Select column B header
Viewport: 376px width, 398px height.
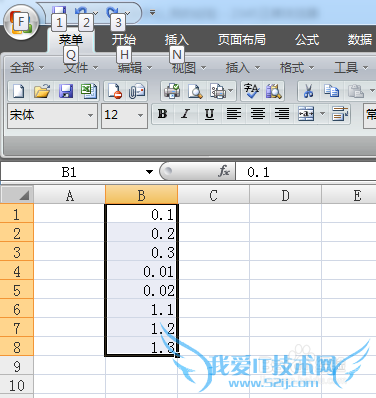pos(141,195)
